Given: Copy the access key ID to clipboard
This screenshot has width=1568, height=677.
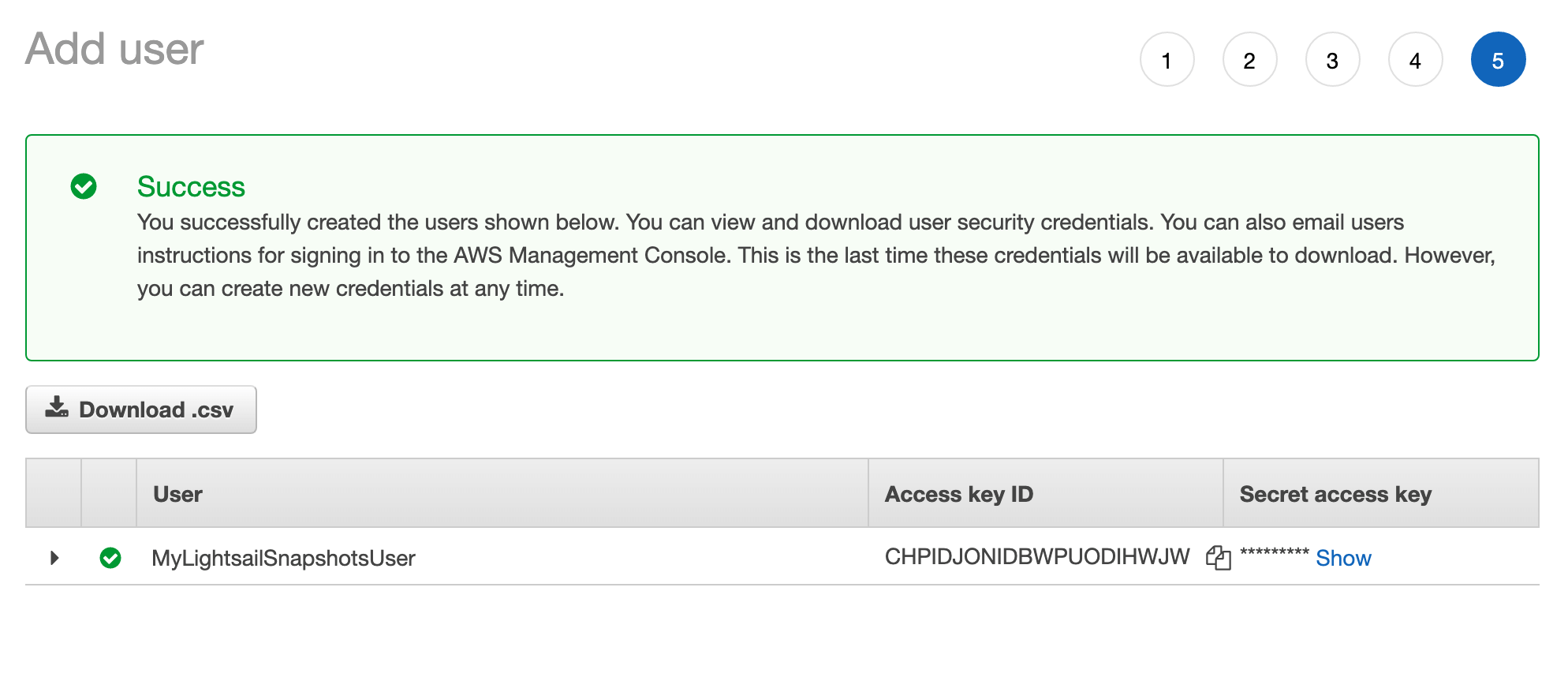Looking at the screenshot, I should pos(1219,558).
